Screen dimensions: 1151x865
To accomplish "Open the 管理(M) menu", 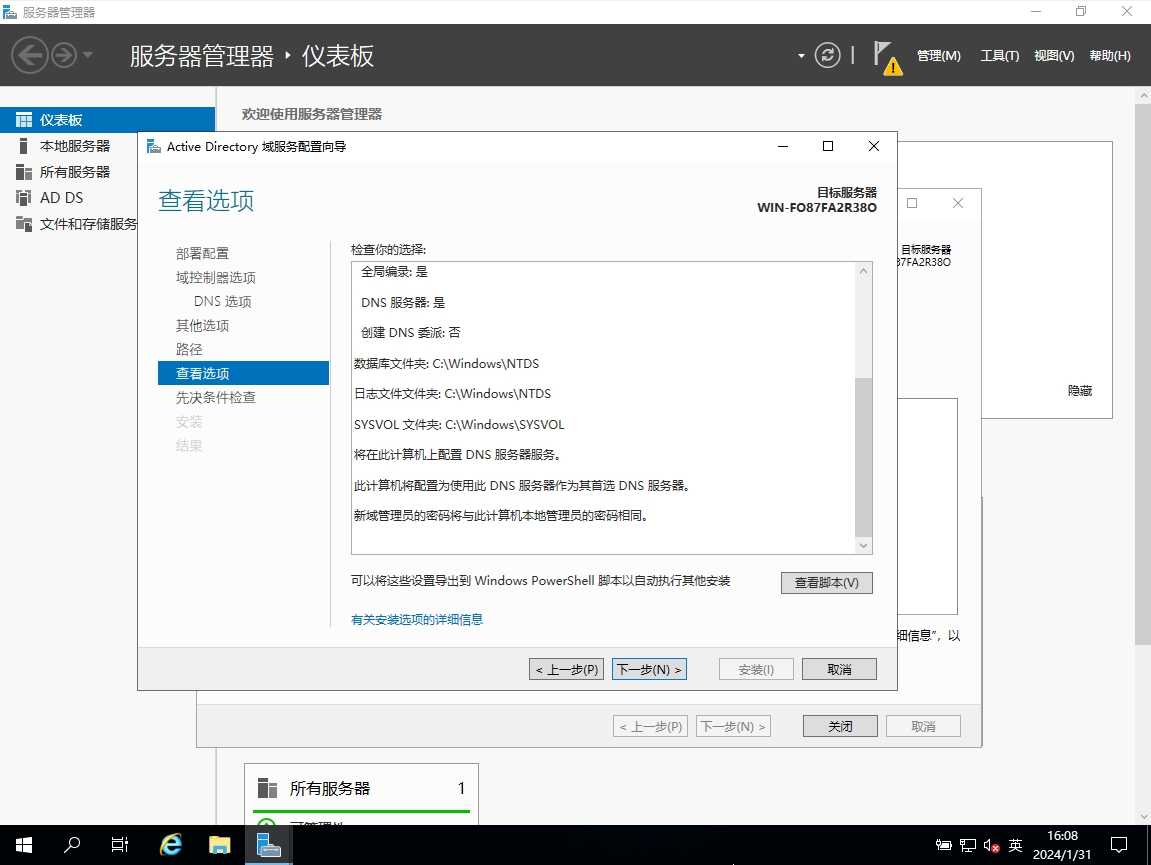I will pos(938,56).
